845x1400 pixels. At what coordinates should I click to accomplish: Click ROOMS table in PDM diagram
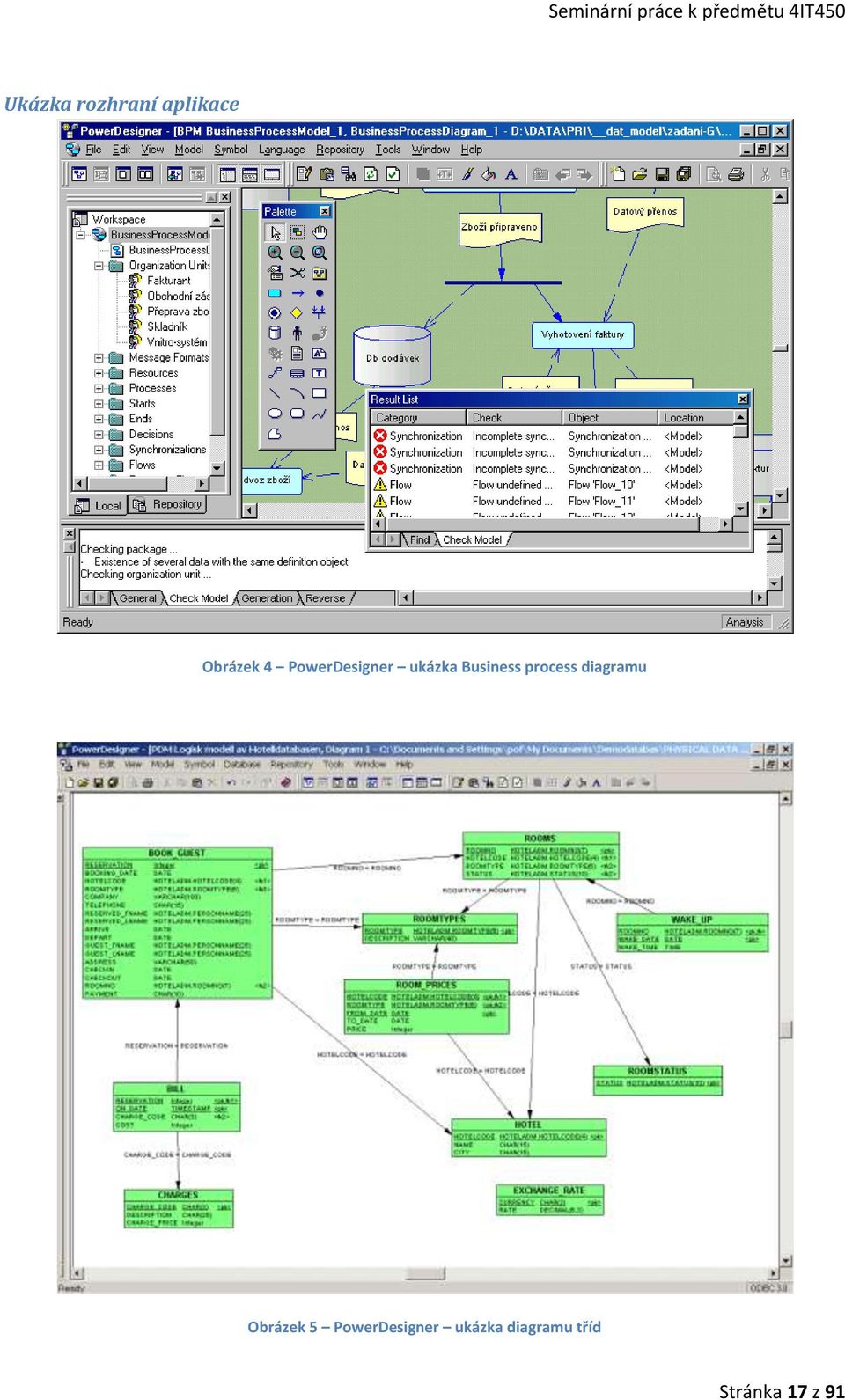[540, 855]
